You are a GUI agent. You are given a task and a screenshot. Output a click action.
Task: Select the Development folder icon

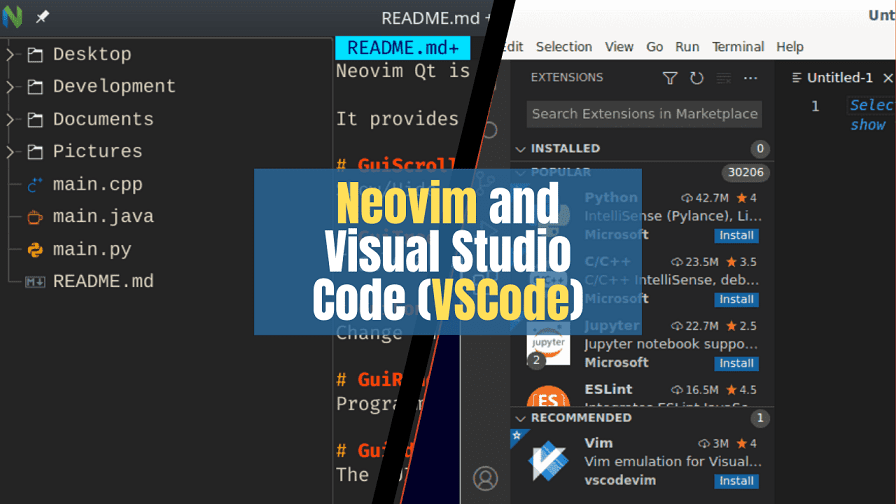click(x=35, y=87)
